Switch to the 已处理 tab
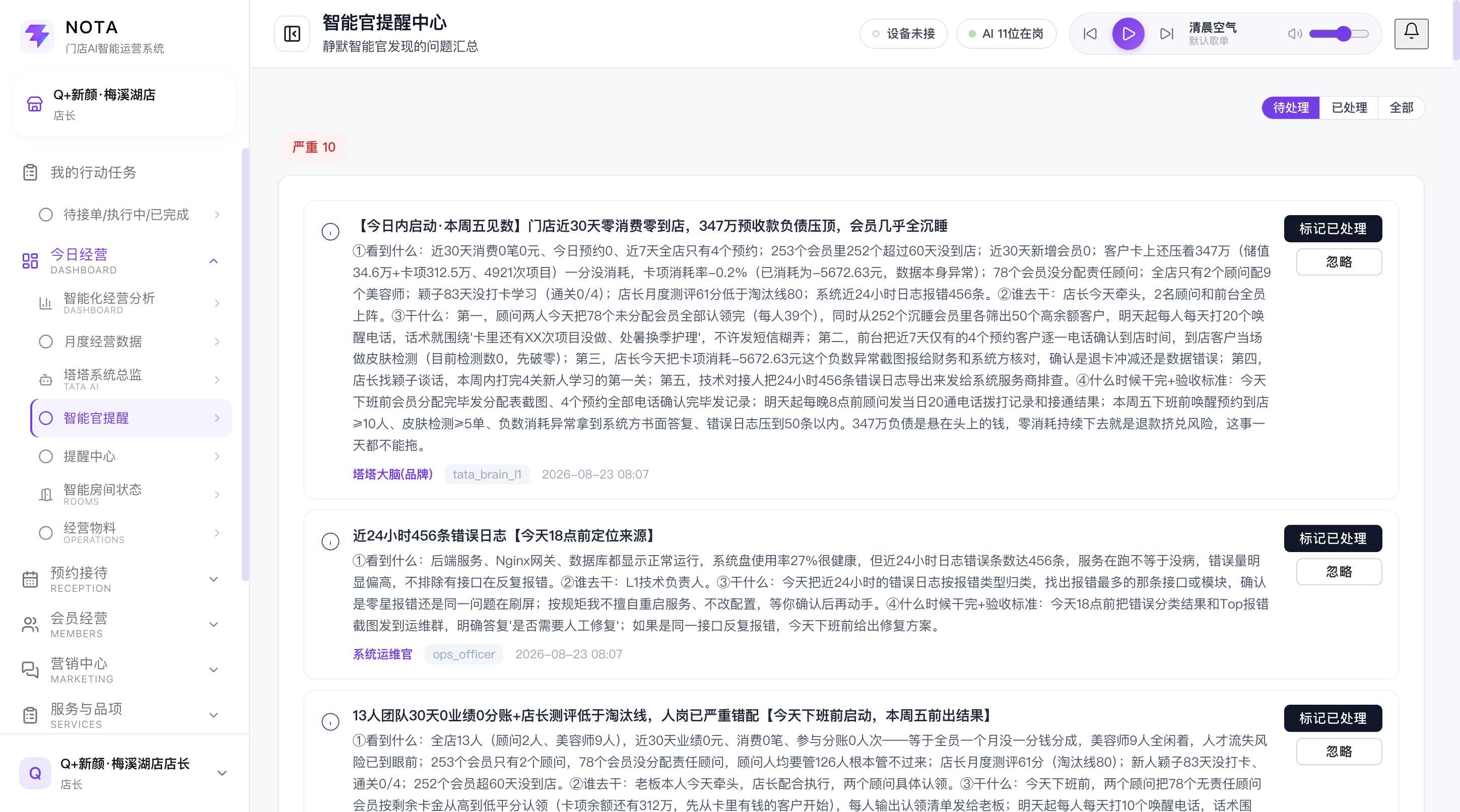 1349,108
